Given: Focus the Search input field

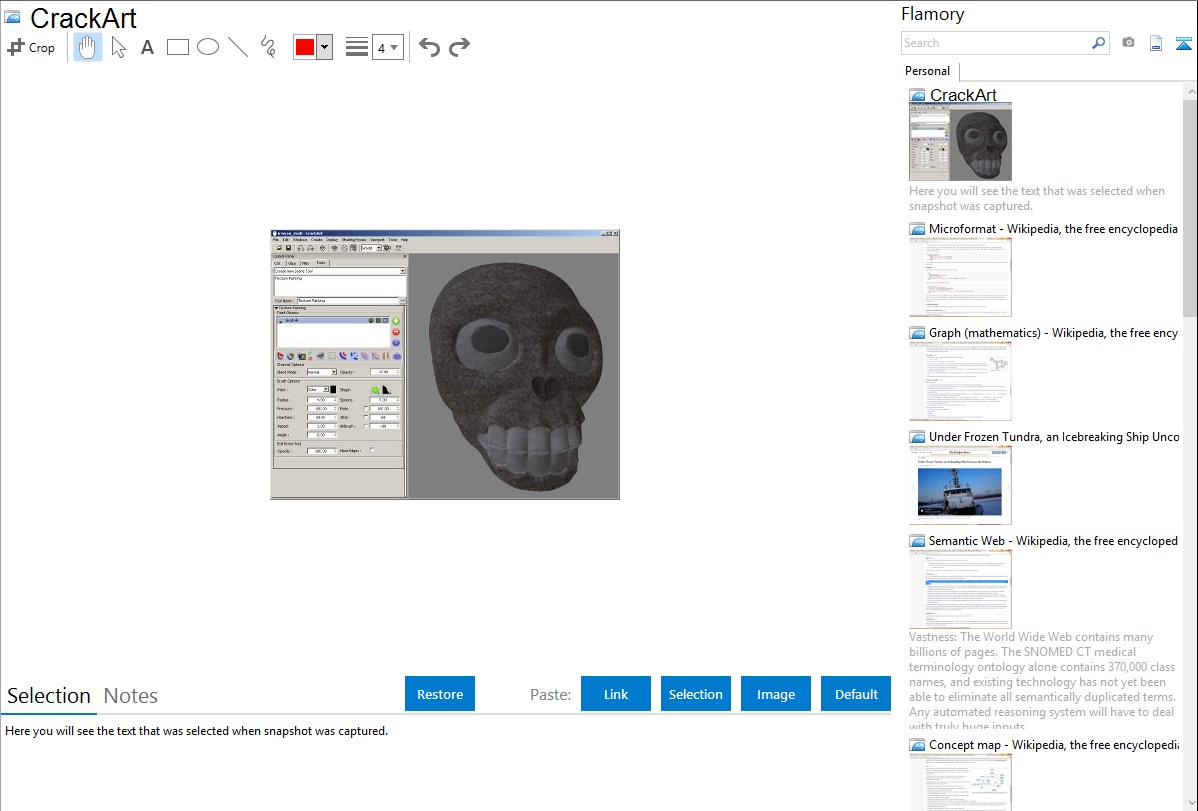Looking at the screenshot, I should (x=995, y=43).
